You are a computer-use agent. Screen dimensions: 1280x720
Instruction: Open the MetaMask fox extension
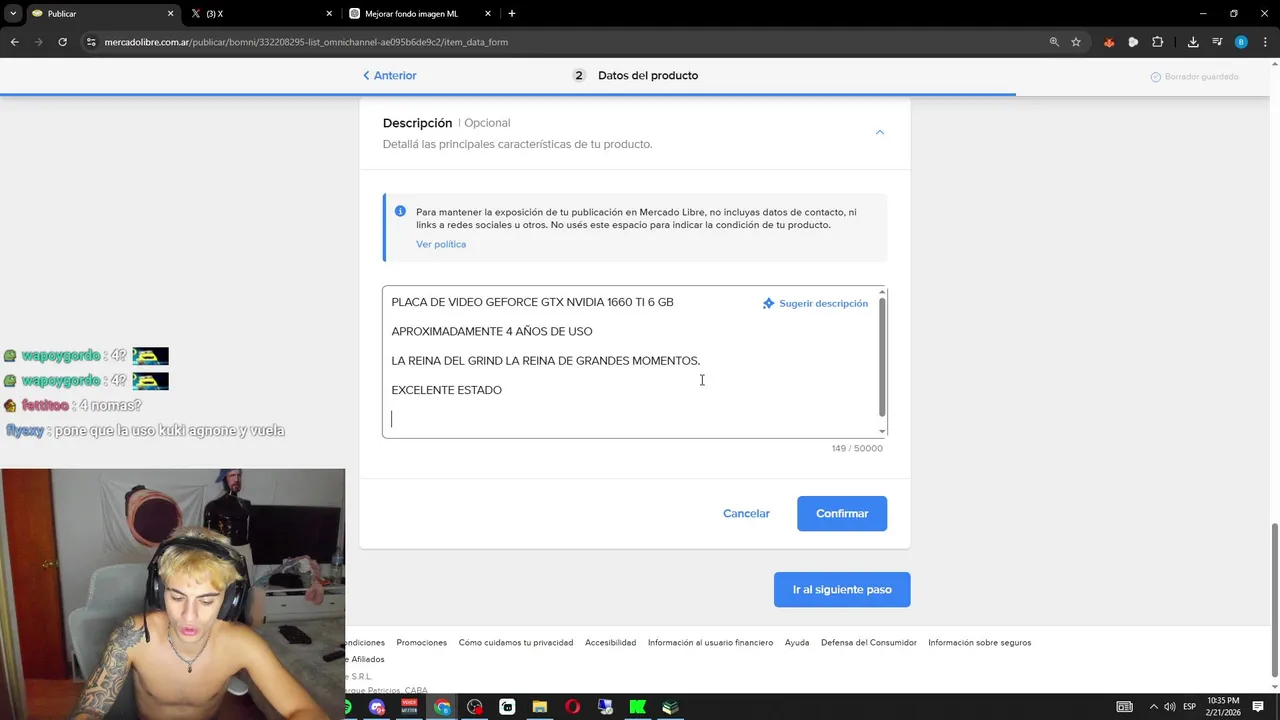tap(1109, 42)
